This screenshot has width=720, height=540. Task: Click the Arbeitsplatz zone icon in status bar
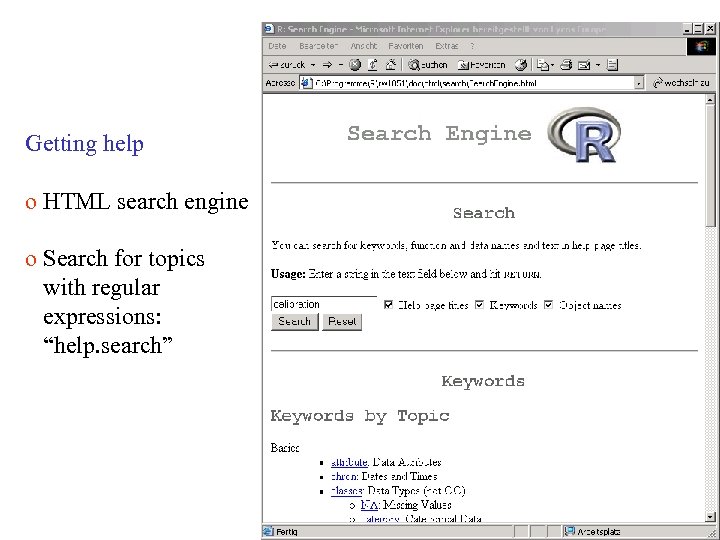click(570, 531)
